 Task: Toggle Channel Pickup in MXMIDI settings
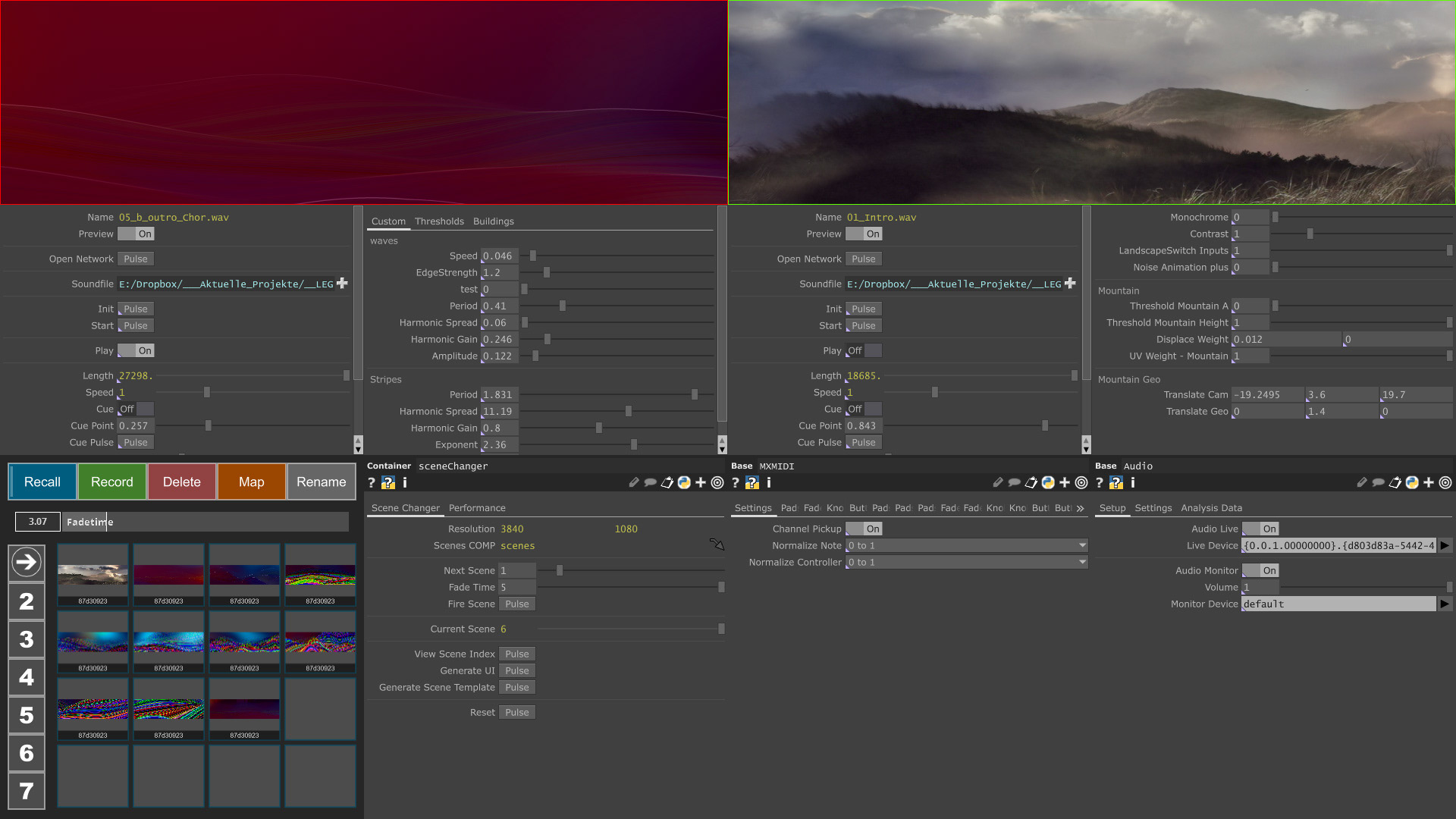(864, 529)
